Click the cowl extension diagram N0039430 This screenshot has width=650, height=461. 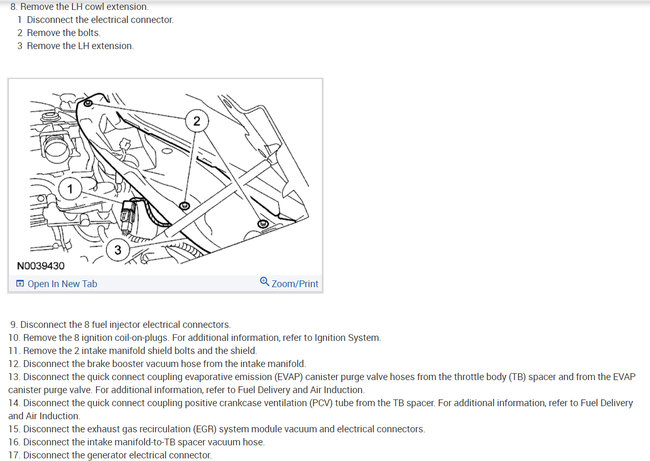point(165,177)
